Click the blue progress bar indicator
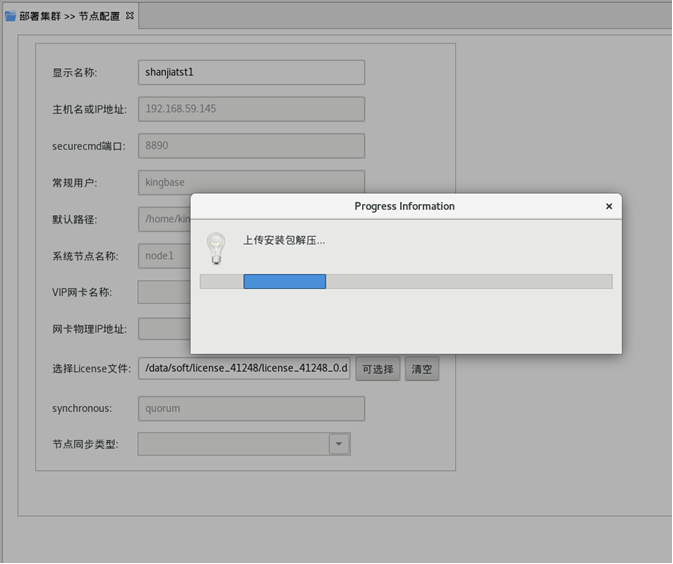Image resolution: width=673 pixels, height=564 pixels. coord(284,282)
